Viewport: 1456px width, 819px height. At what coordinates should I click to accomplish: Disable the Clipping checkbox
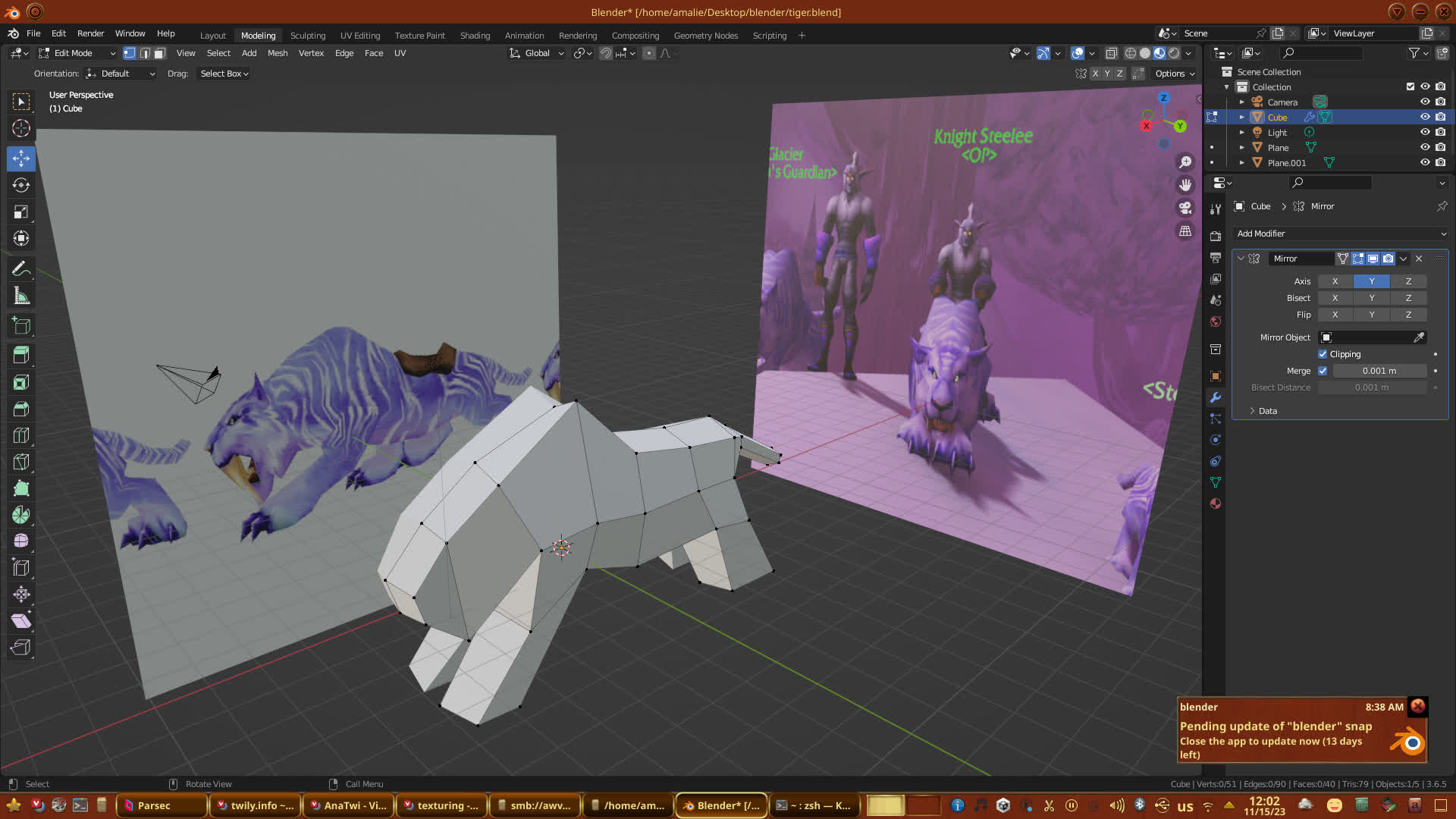pos(1323,354)
